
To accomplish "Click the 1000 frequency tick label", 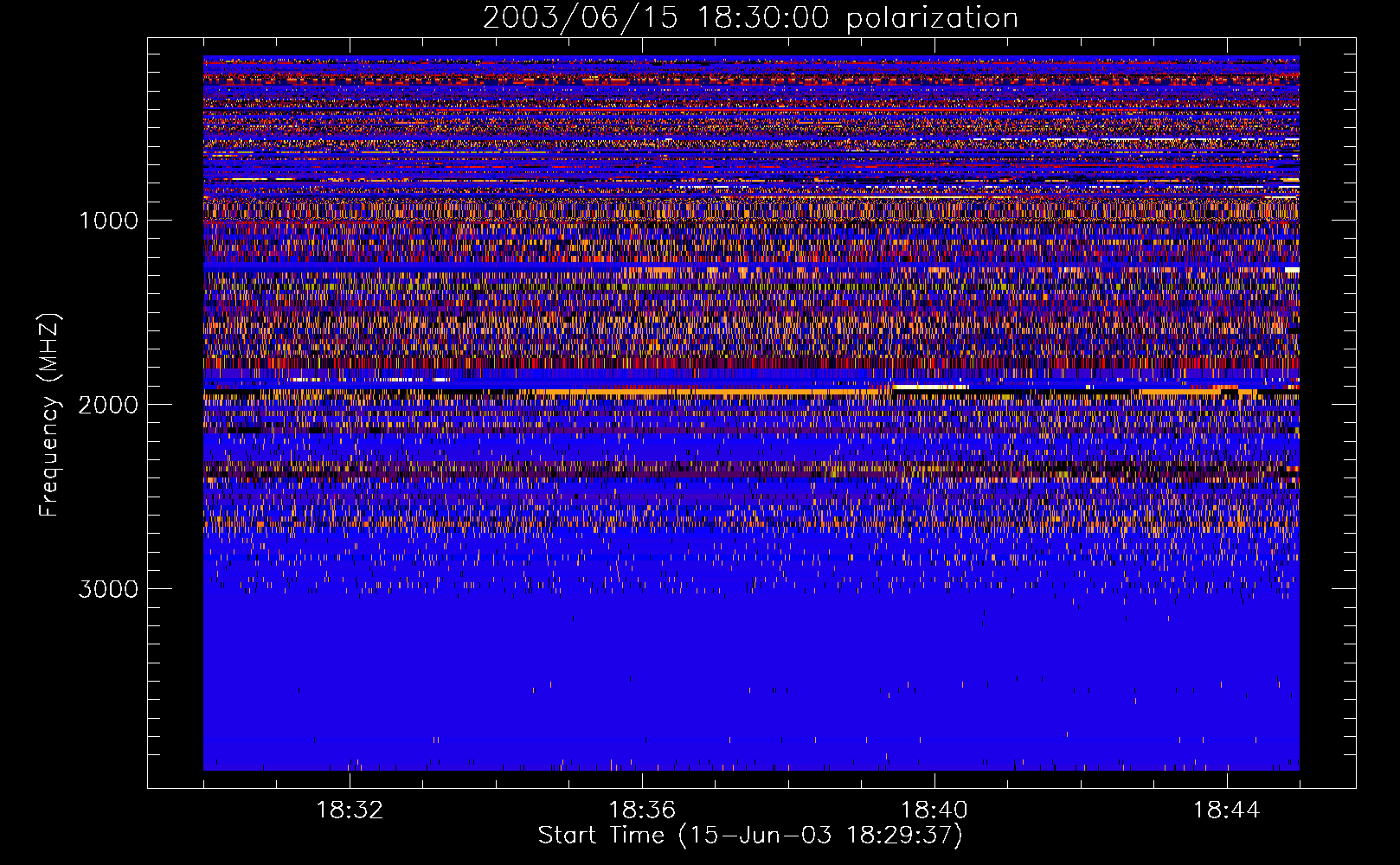I will click(x=108, y=221).
